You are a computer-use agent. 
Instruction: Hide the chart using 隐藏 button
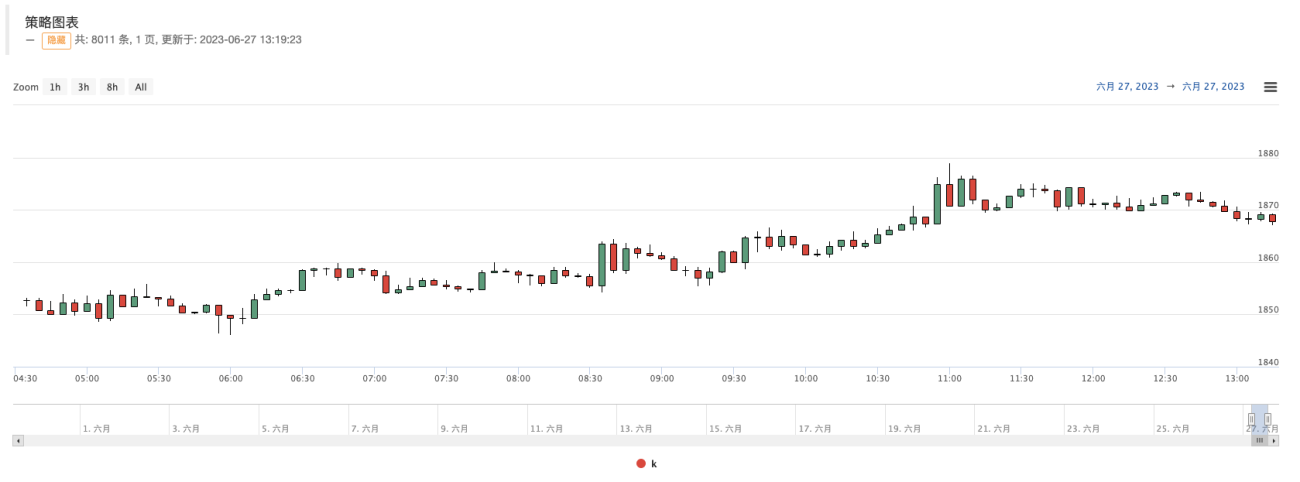coord(56,40)
